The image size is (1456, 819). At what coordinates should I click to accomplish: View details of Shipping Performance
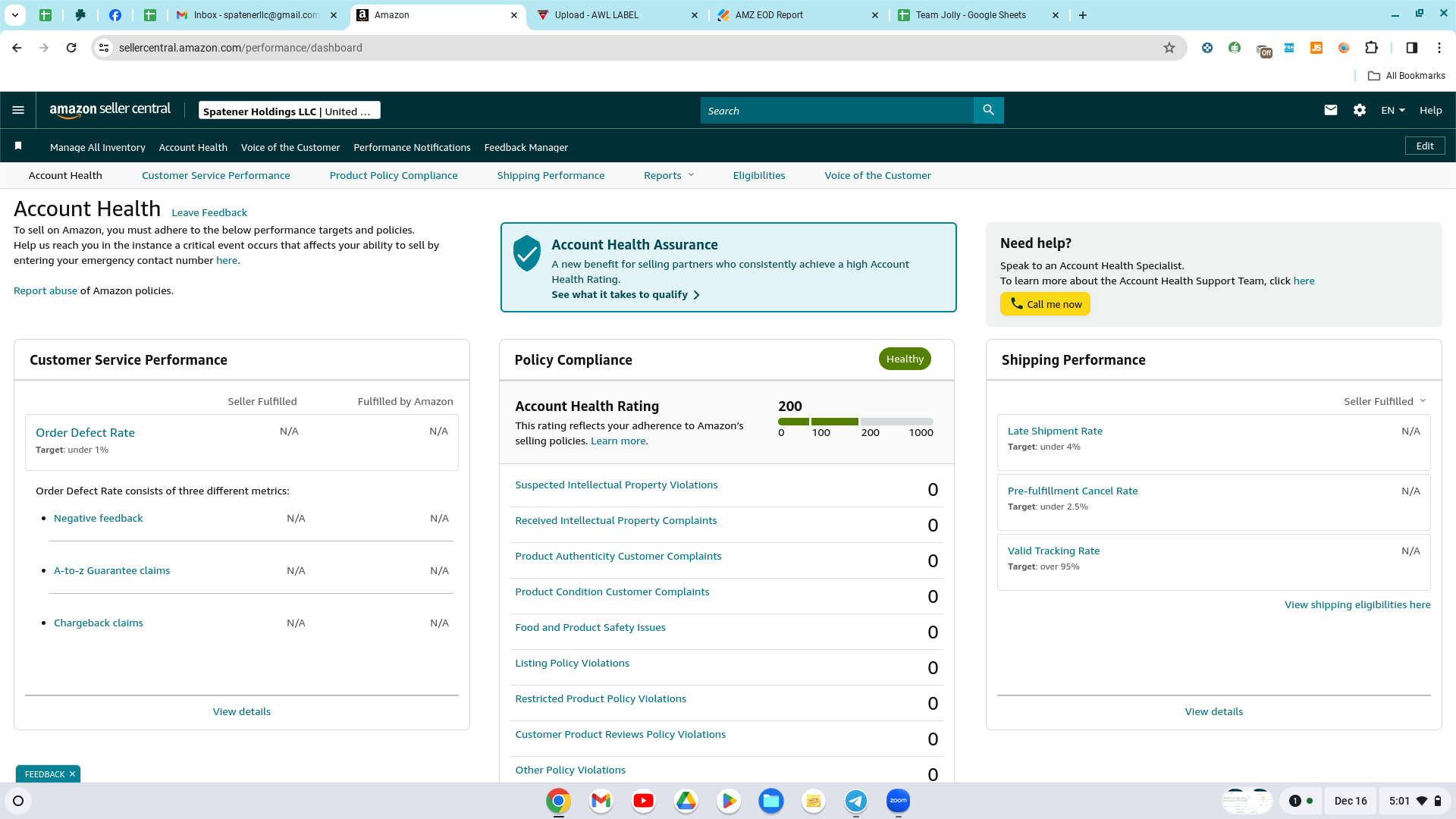pyautogui.click(x=1213, y=711)
